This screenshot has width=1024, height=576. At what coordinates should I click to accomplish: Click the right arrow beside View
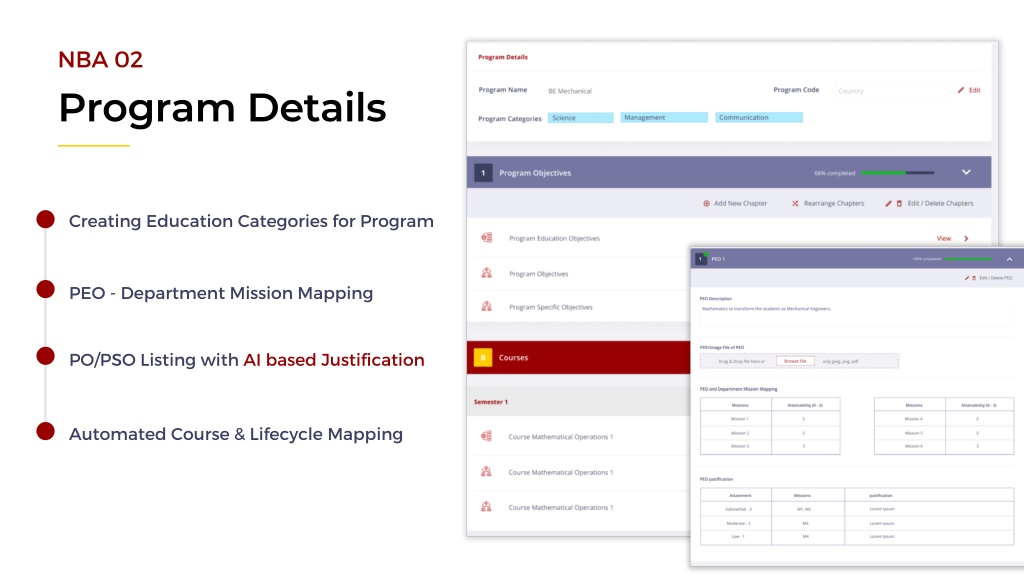[966, 238]
